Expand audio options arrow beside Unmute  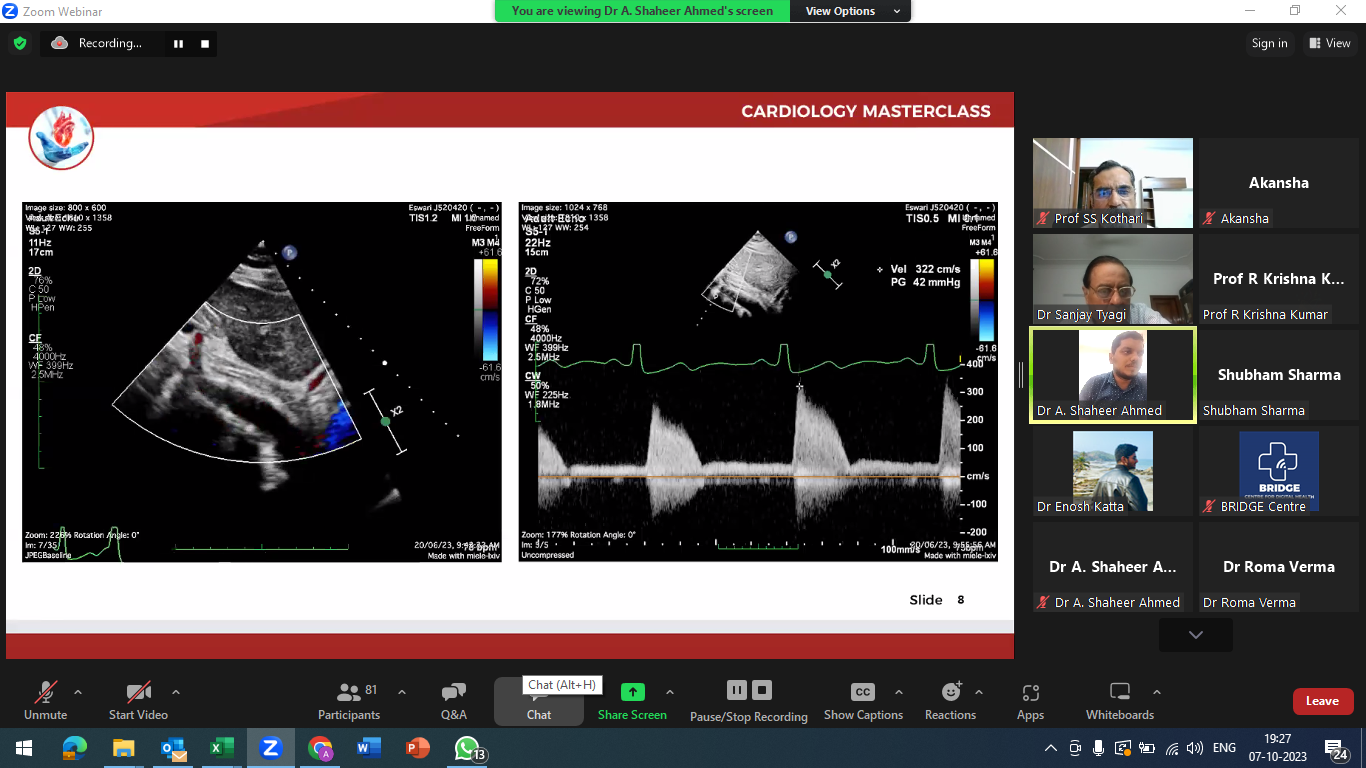(78, 692)
